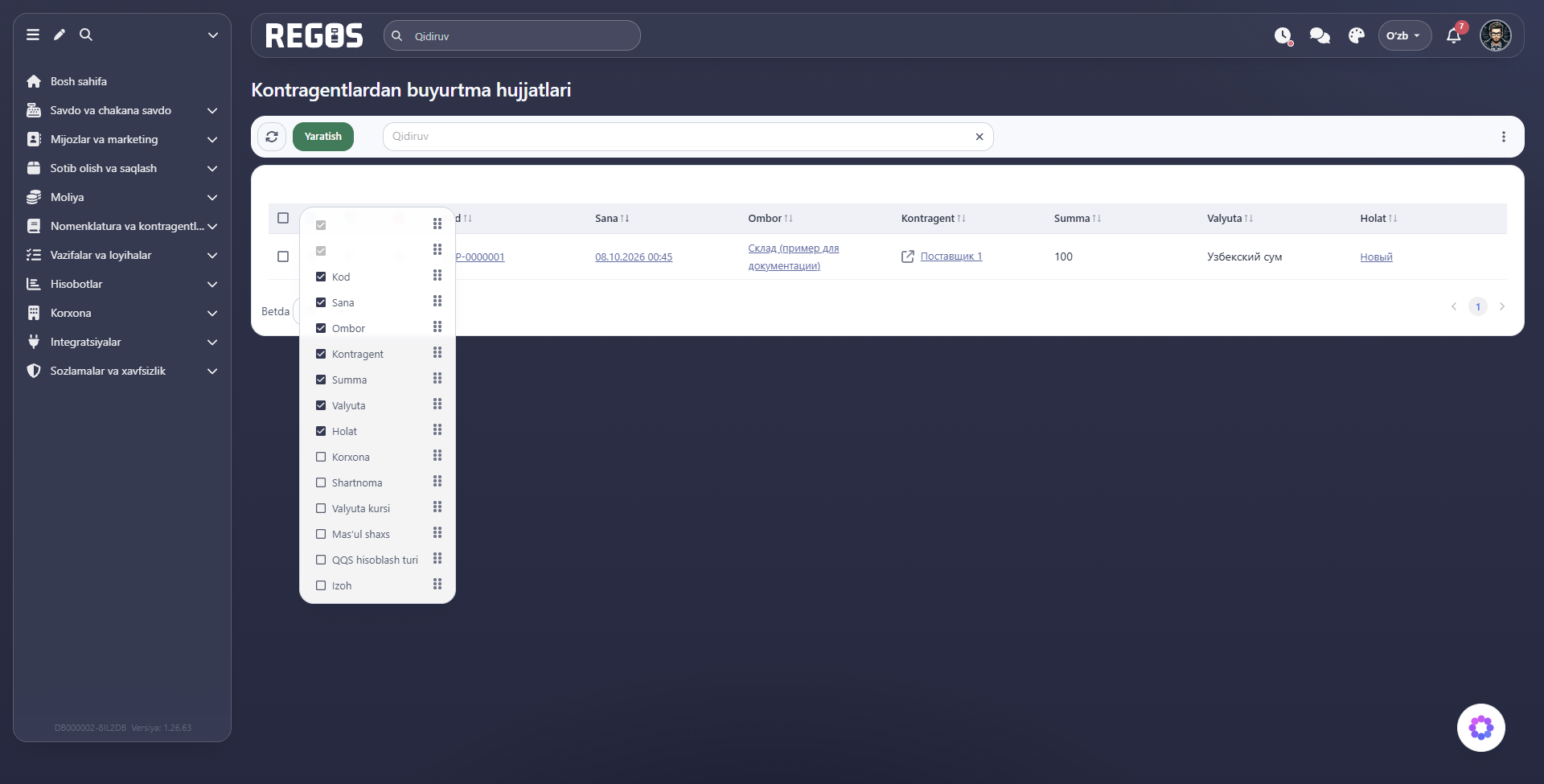Open Hisobotlar menu item
The image size is (1544, 784).
pos(122,284)
